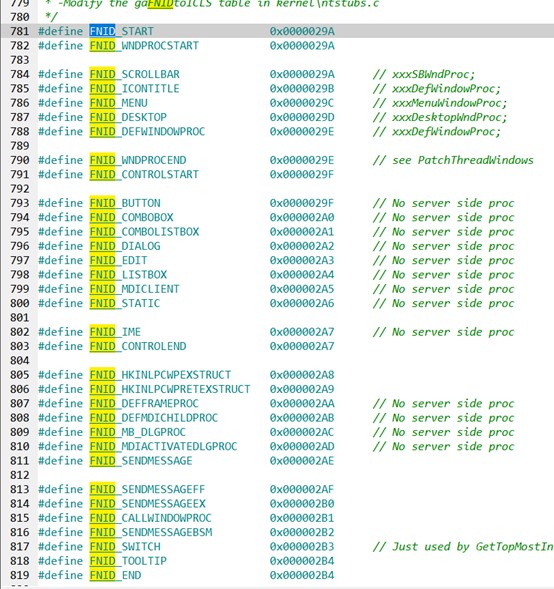The height and width of the screenshot is (589, 554).
Task: Click FNID_HKINLPCWPRETEXSTRUCT identifier
Action: point(170,389)
